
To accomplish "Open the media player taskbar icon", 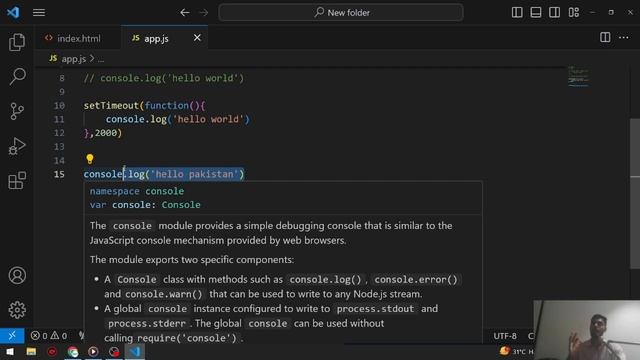I will pyautogui.click(x=93, y=351).
